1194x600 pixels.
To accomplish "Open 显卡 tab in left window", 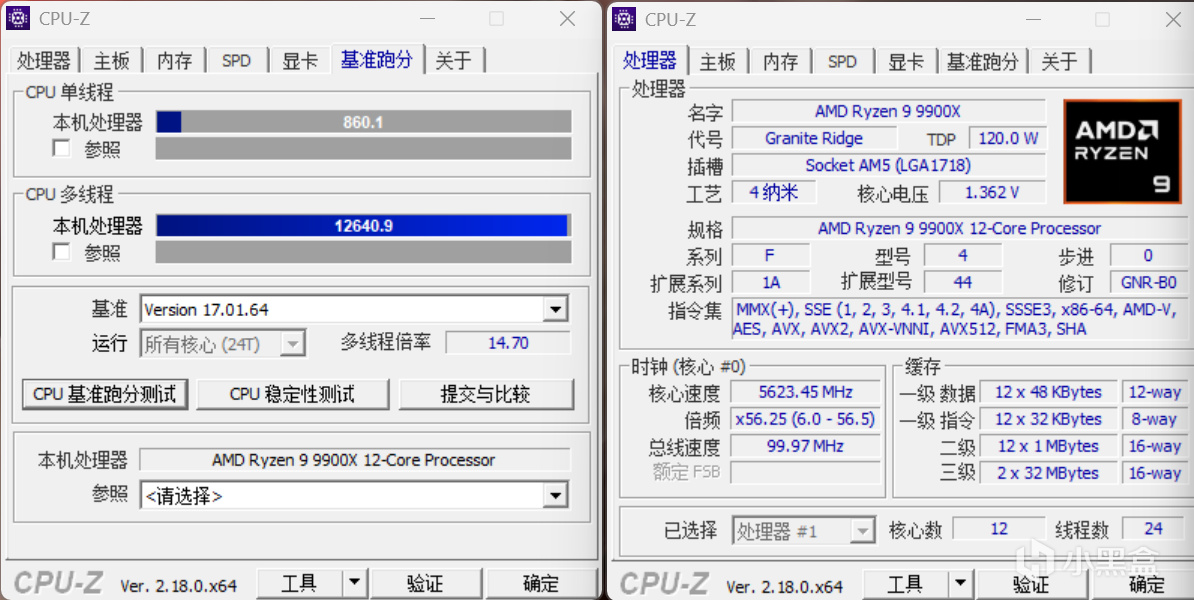I will tap(300, 61).
